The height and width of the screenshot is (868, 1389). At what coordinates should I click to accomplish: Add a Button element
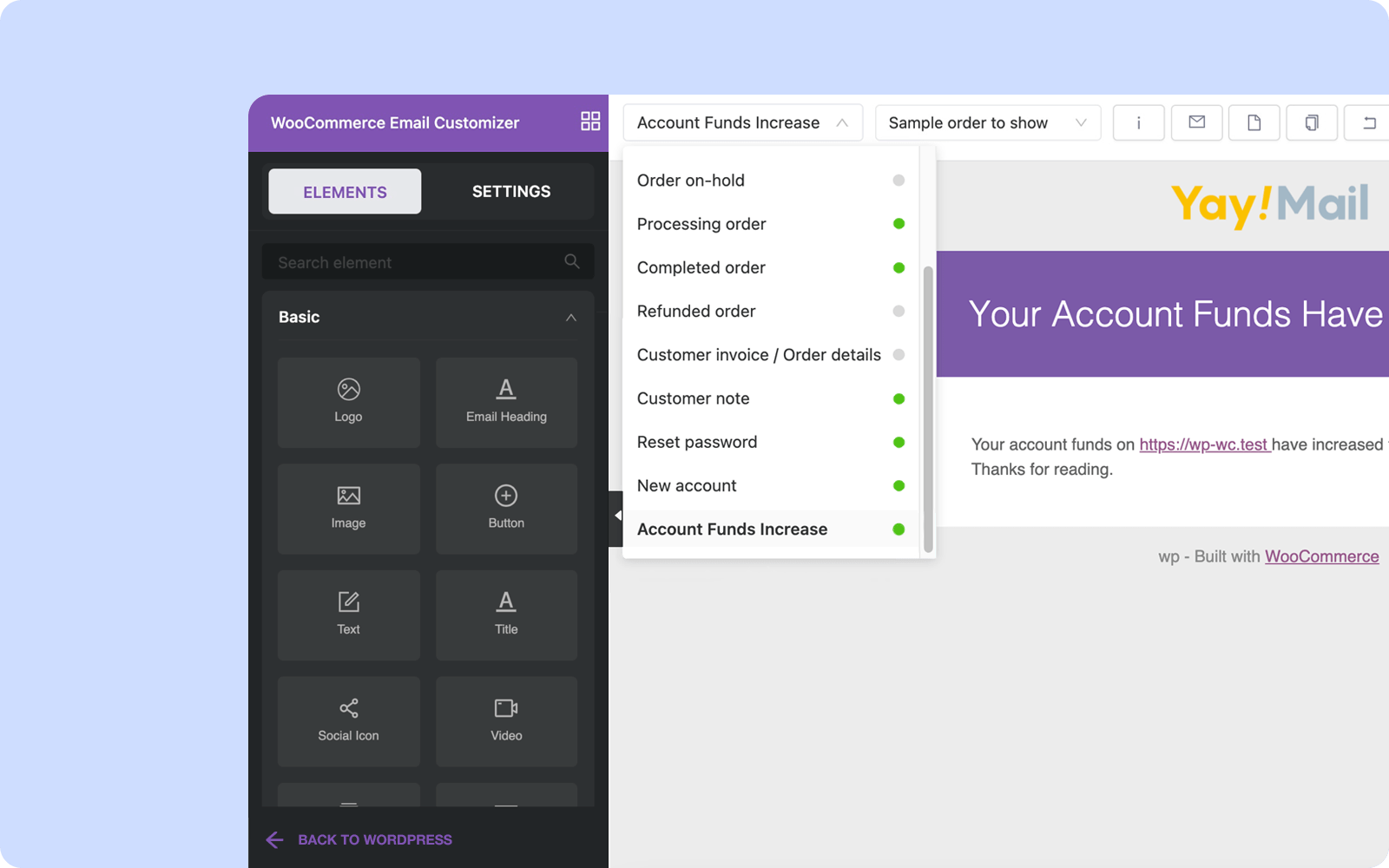[x=506, y=509]
